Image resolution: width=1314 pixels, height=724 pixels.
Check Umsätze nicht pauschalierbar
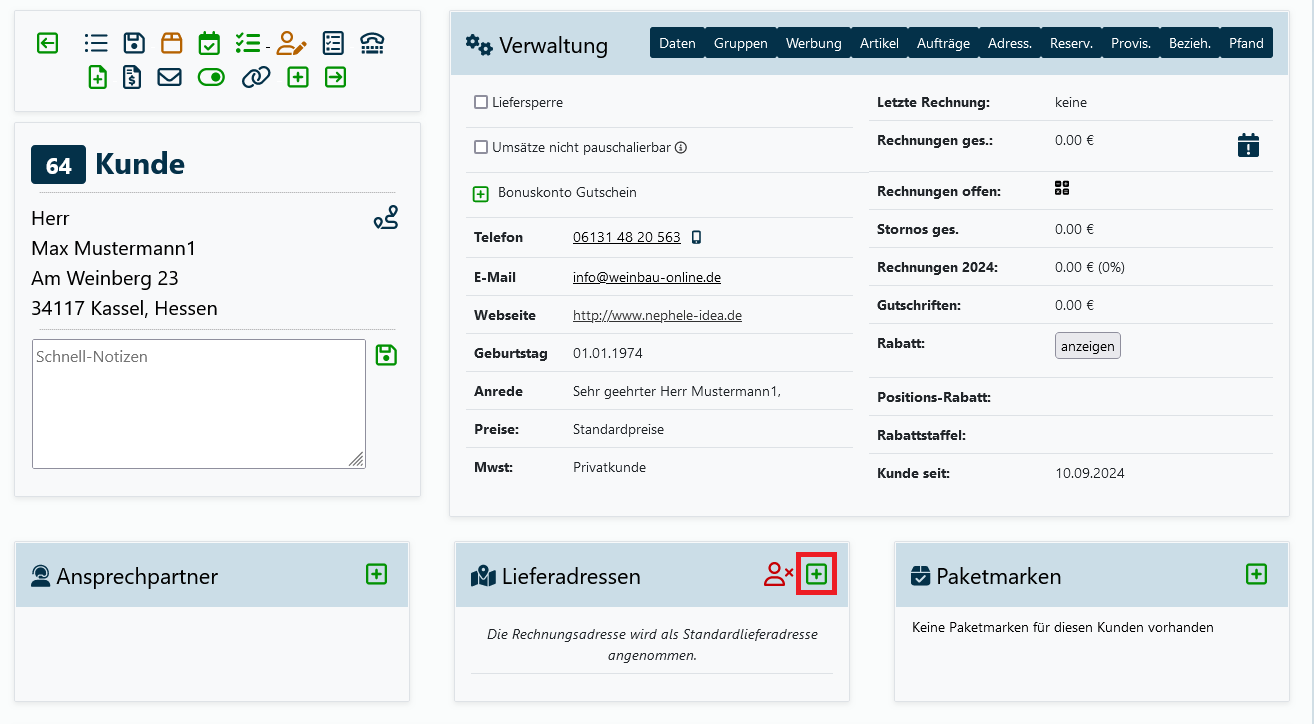point(481,147)
